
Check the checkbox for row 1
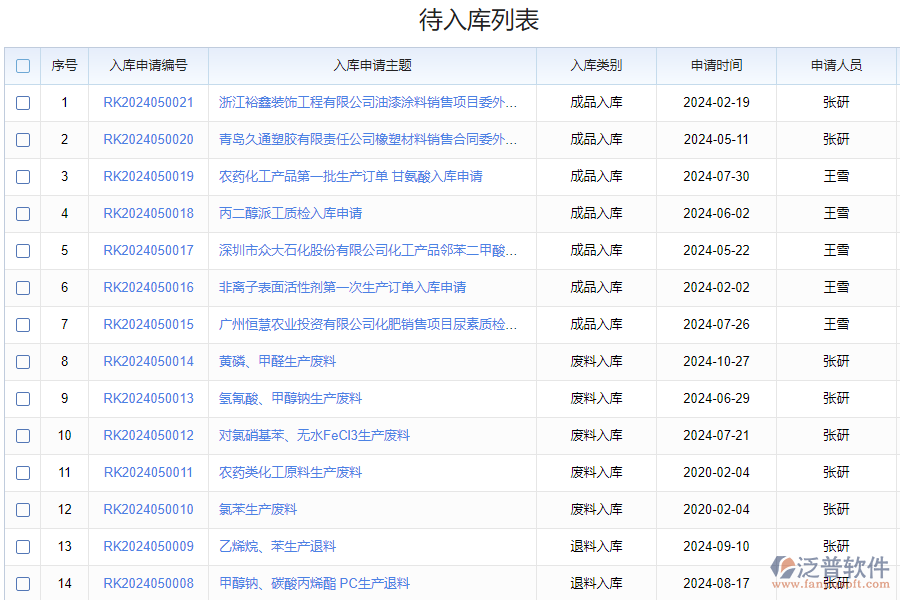(22, 102)
